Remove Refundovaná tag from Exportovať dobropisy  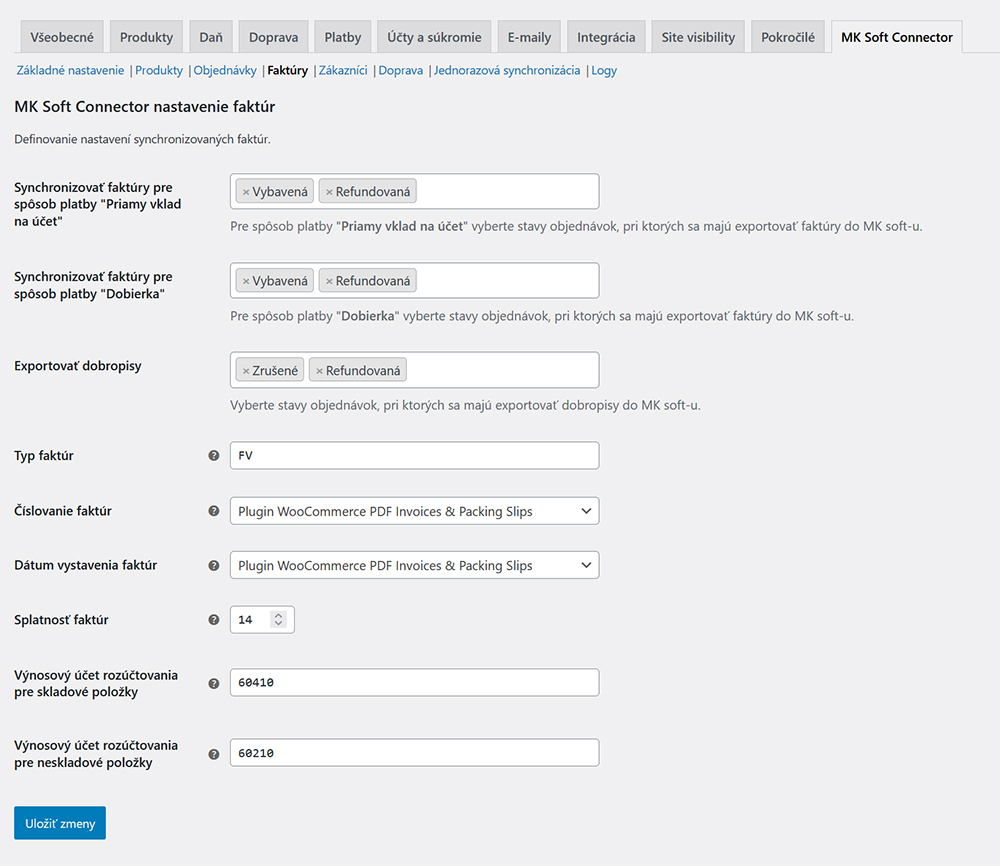tap(319, 371)
